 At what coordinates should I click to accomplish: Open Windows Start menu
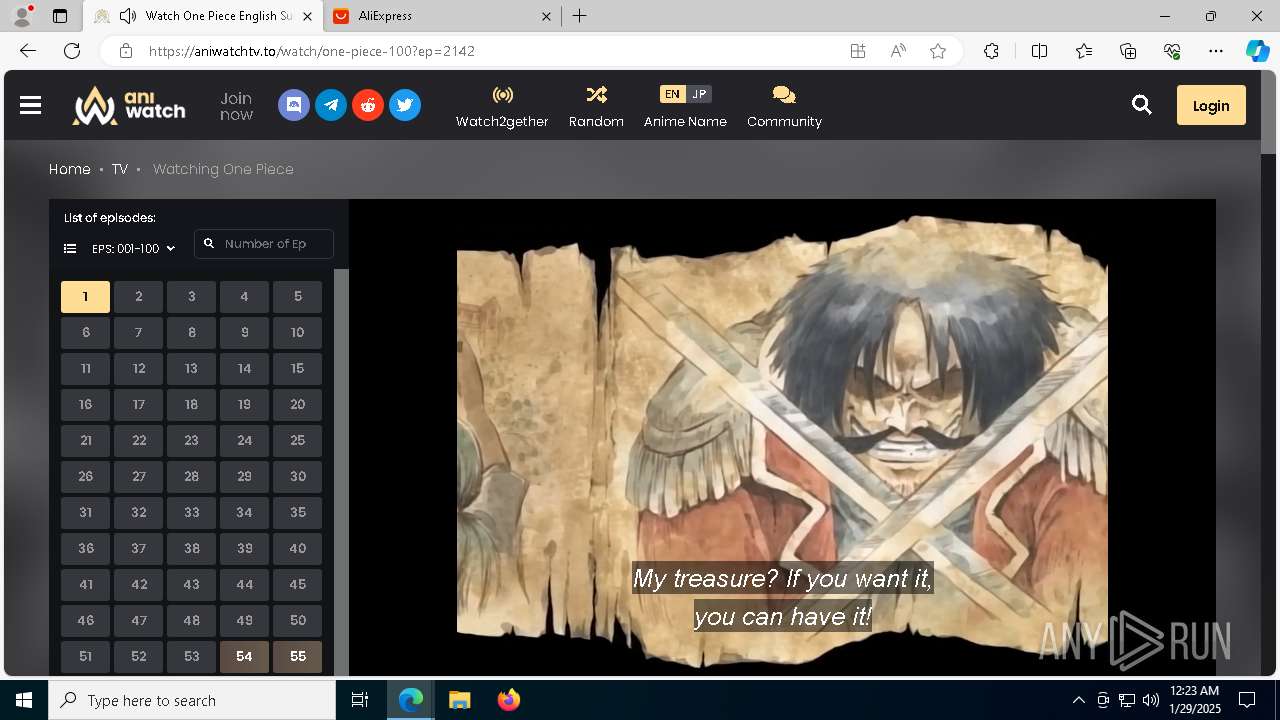(x=24, y=700)
